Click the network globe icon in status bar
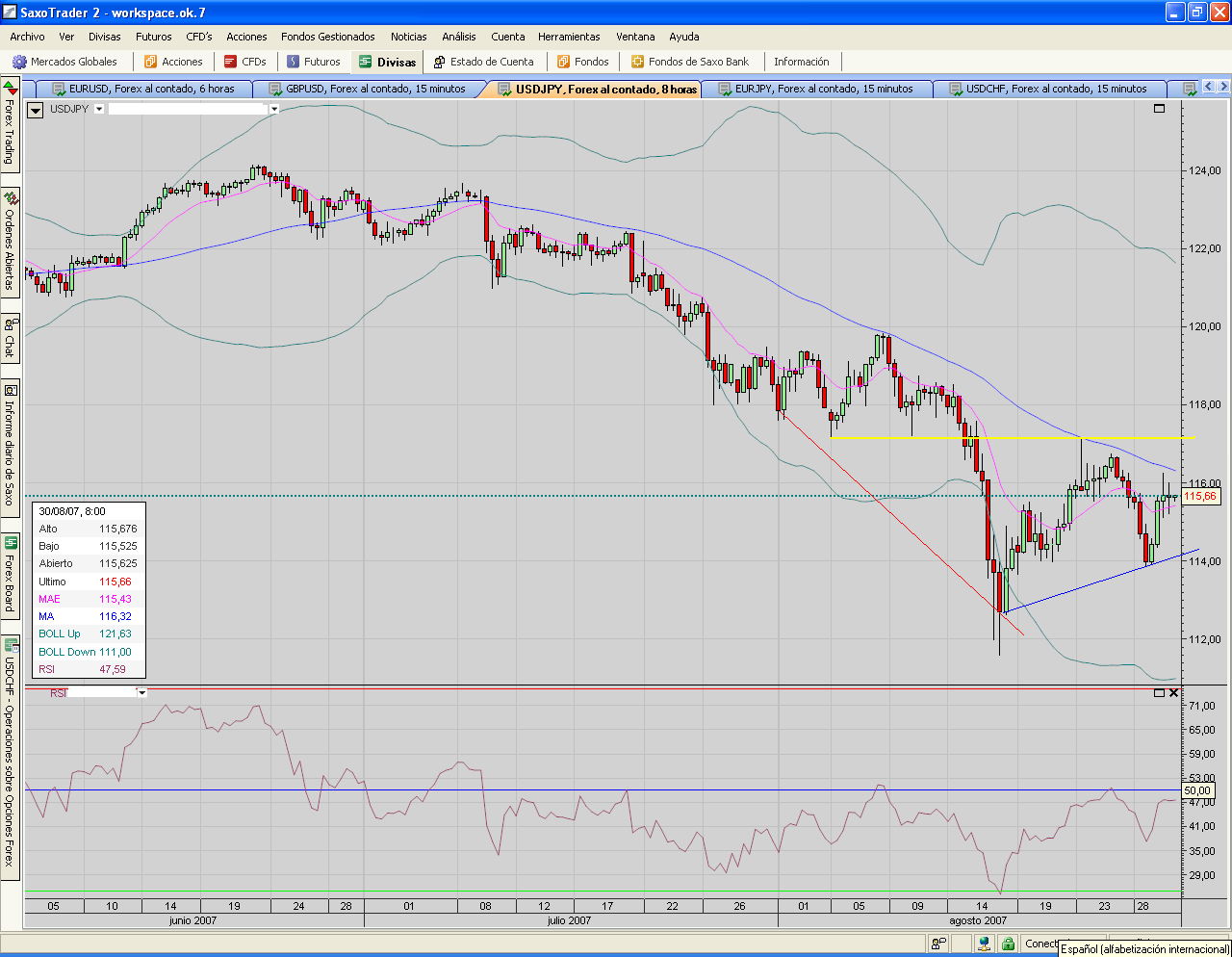This screenshot has height=957, width=1232. [985, 944]
